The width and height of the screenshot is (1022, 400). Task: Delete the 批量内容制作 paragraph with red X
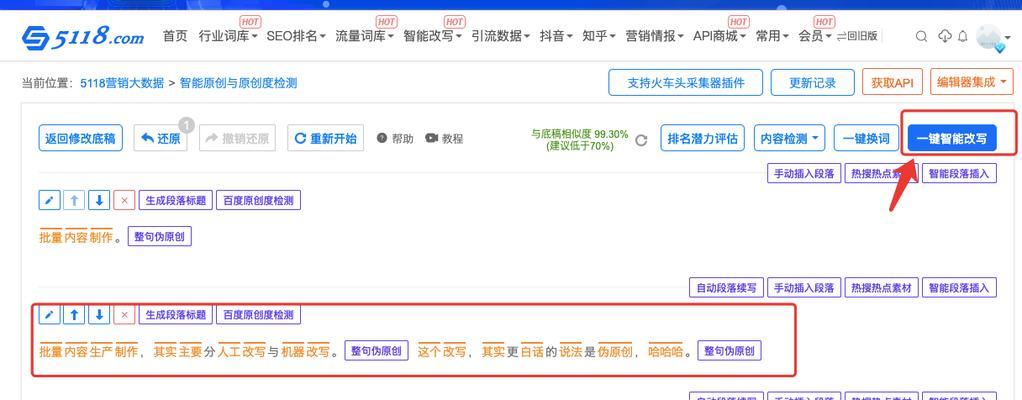124,200
